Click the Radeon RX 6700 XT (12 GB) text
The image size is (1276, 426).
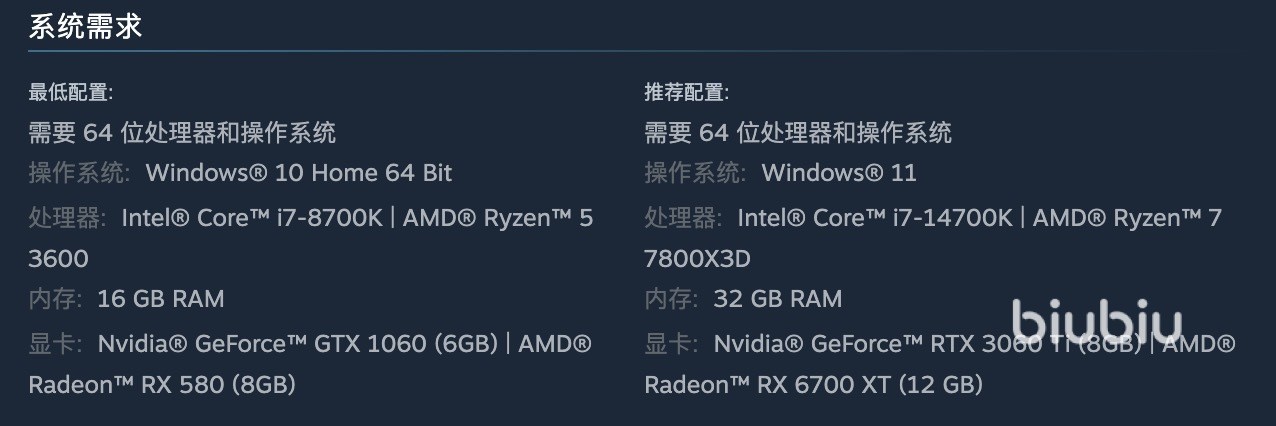[813, 384]
